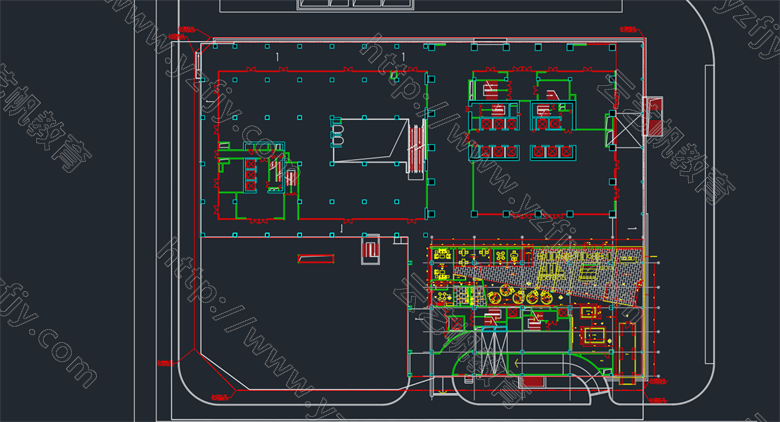Click the white crossed-square shaft near the right wall
The image size is (780, 422).
click(628, 130)
